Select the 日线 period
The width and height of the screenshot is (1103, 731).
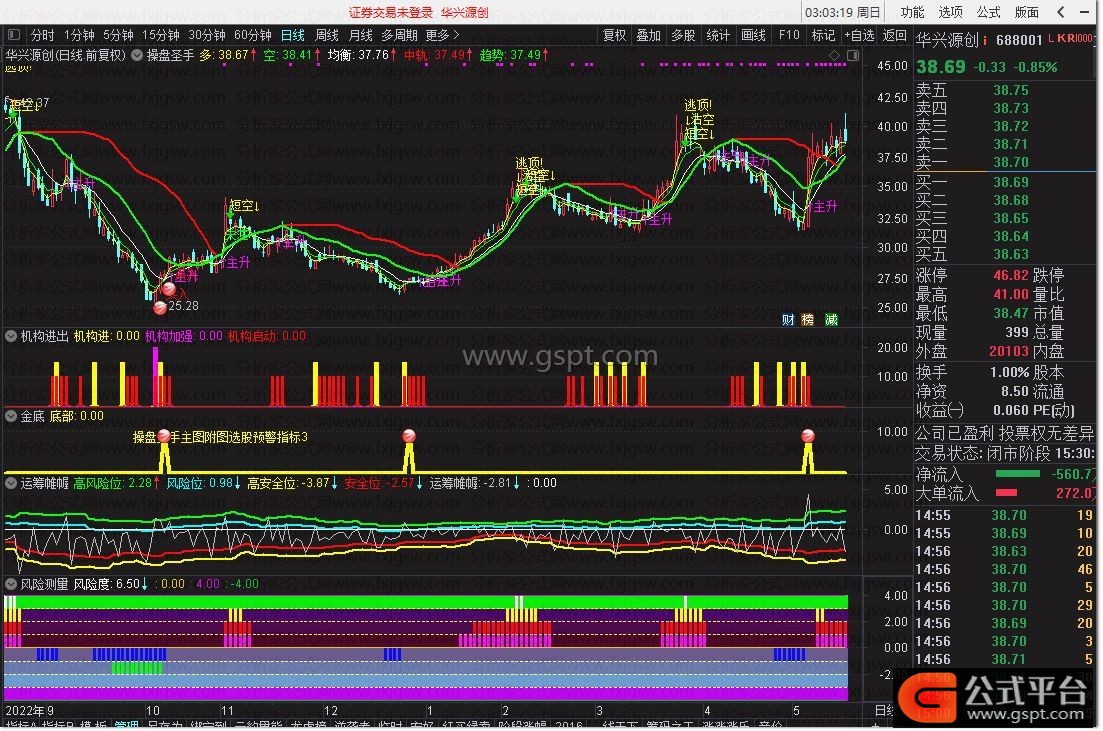tap(293, 34)
